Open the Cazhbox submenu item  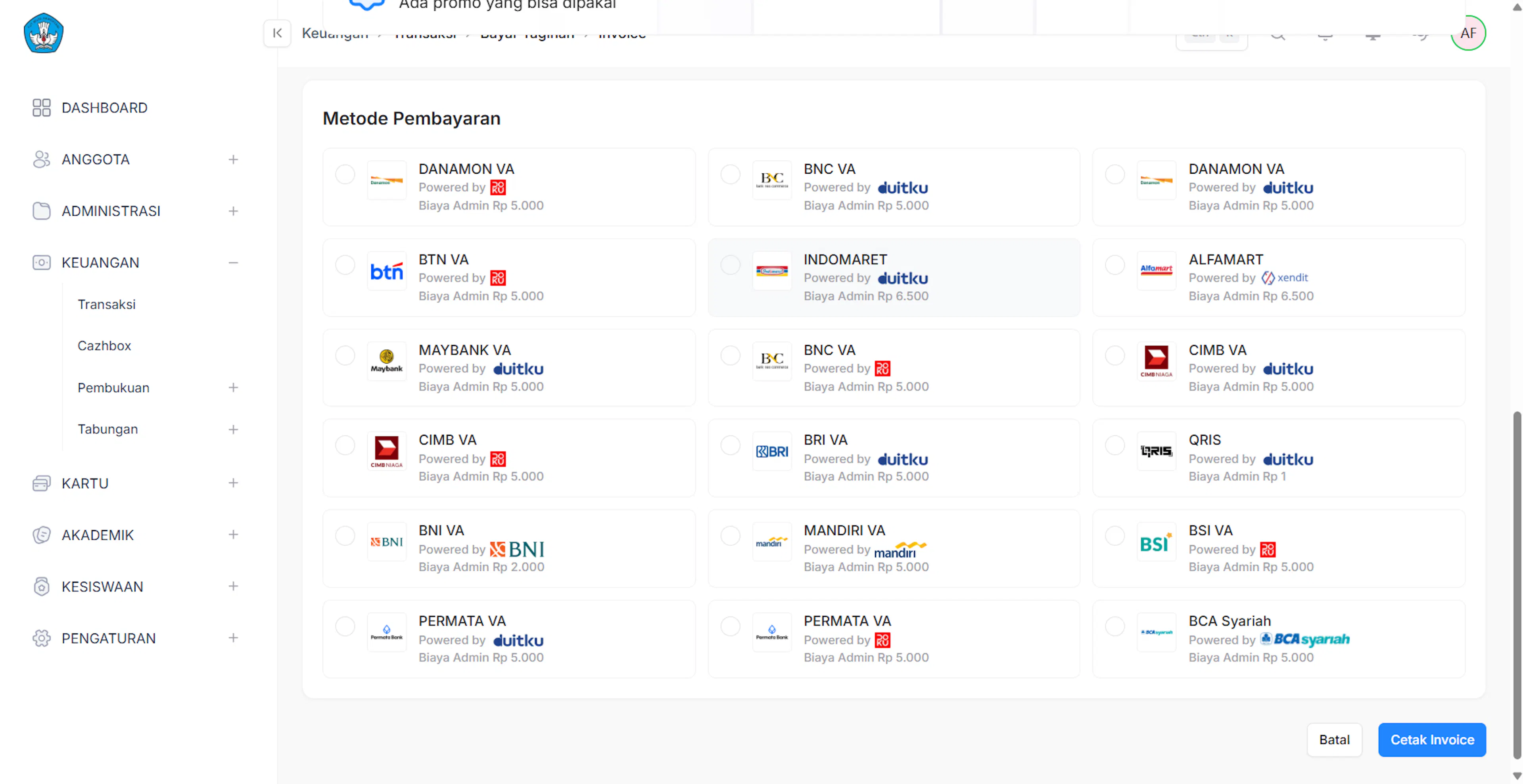point(104,346)
